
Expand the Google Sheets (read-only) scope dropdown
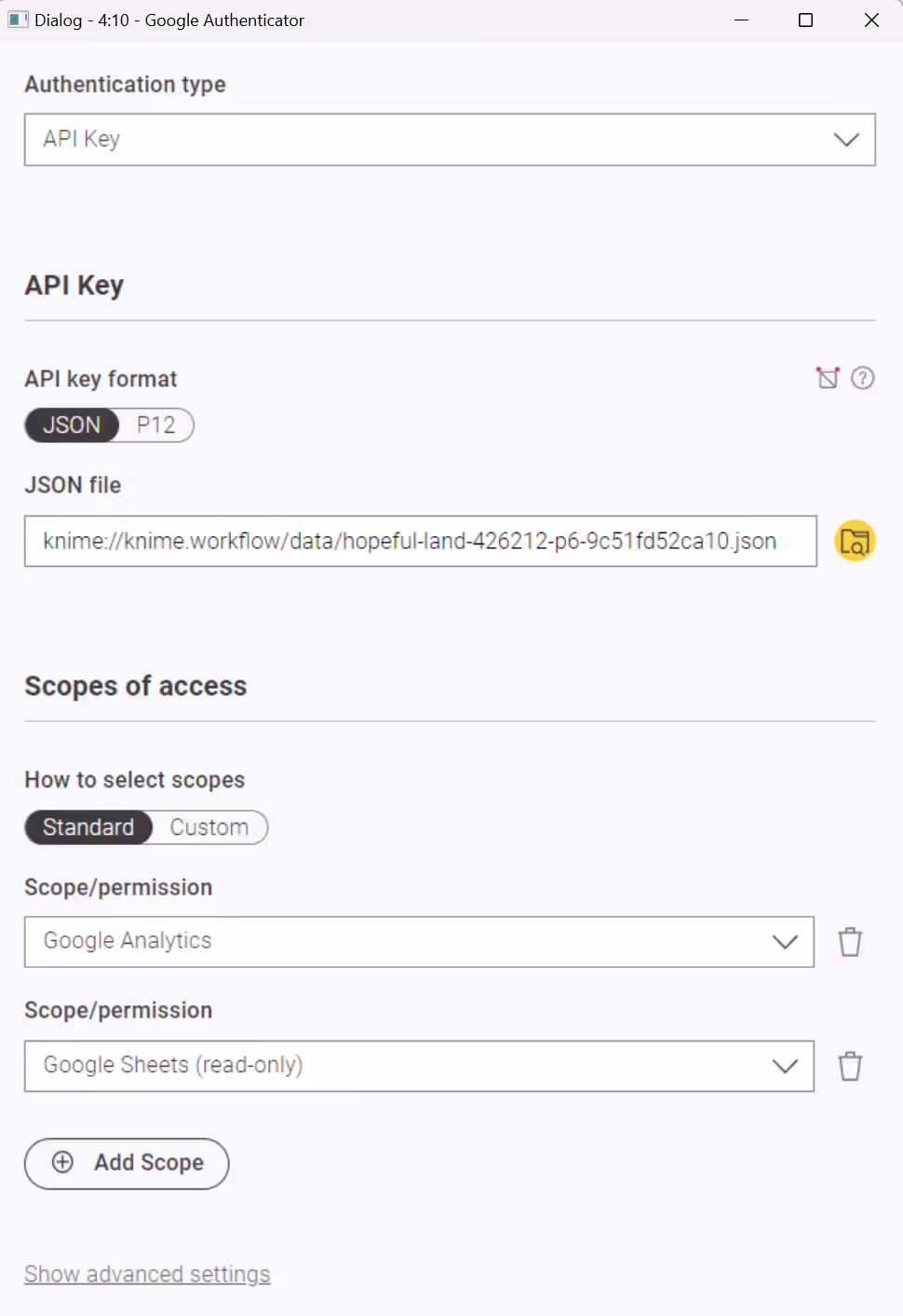pyautogui.click(x=785, y=1066)
